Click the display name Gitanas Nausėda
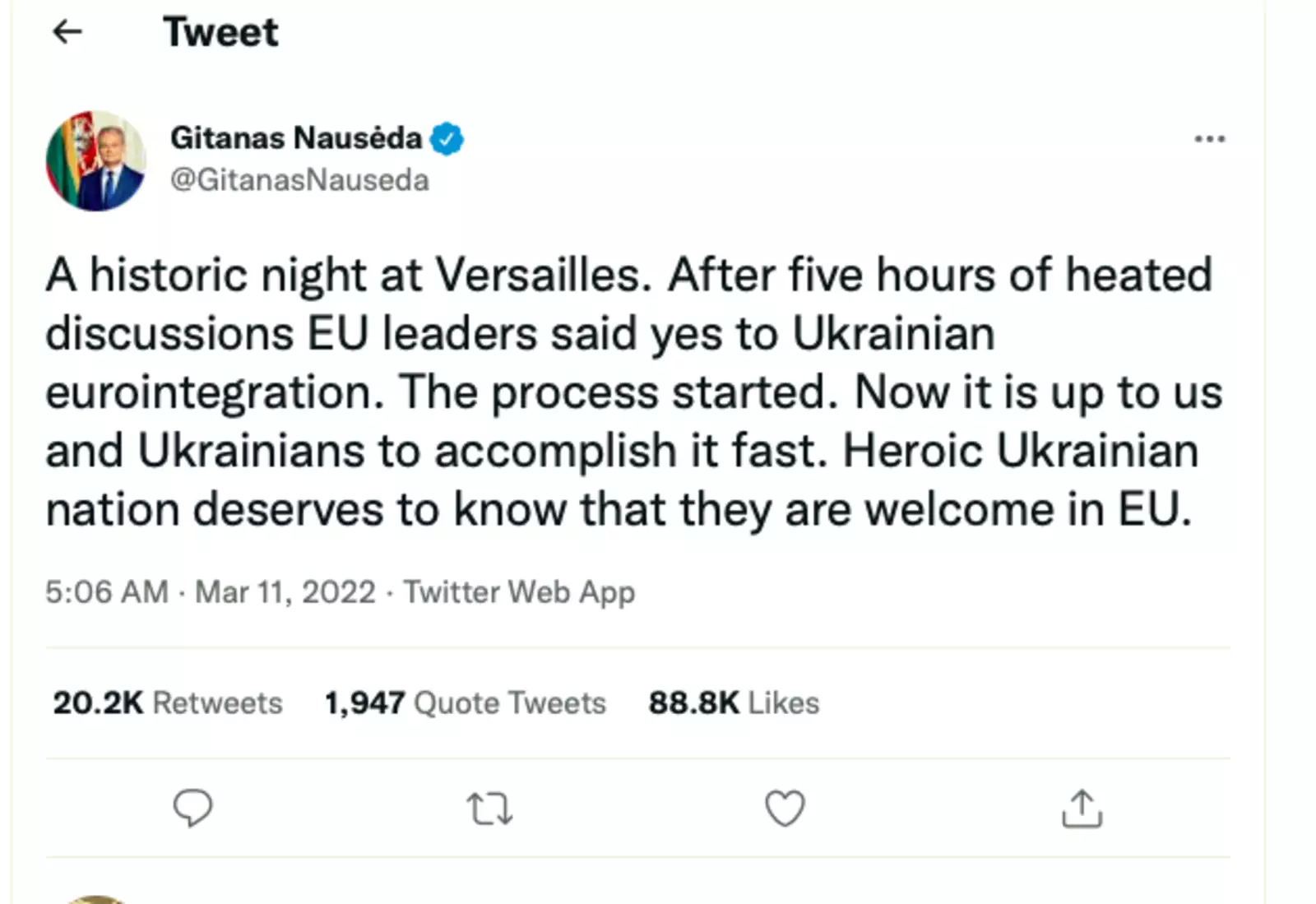 pyautogui.click(x=296, y=138)
